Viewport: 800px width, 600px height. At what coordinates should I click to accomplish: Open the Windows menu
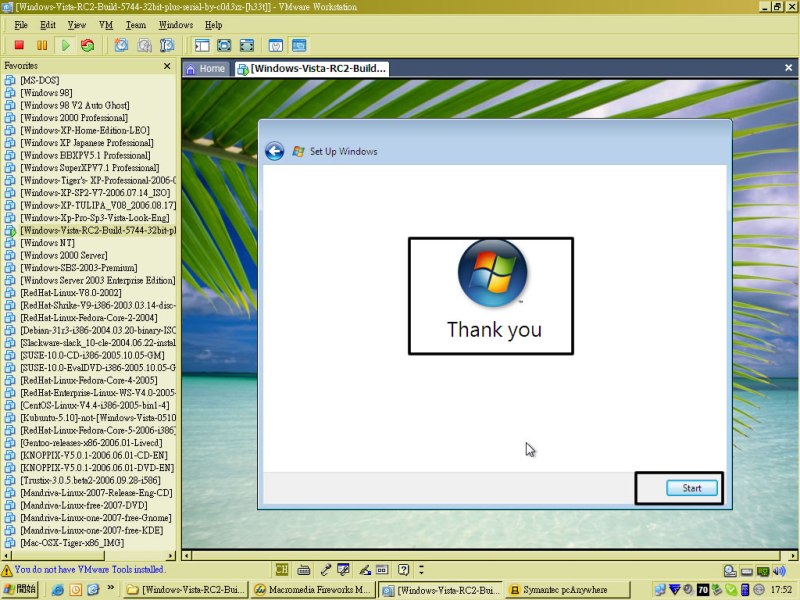point(176,25)
